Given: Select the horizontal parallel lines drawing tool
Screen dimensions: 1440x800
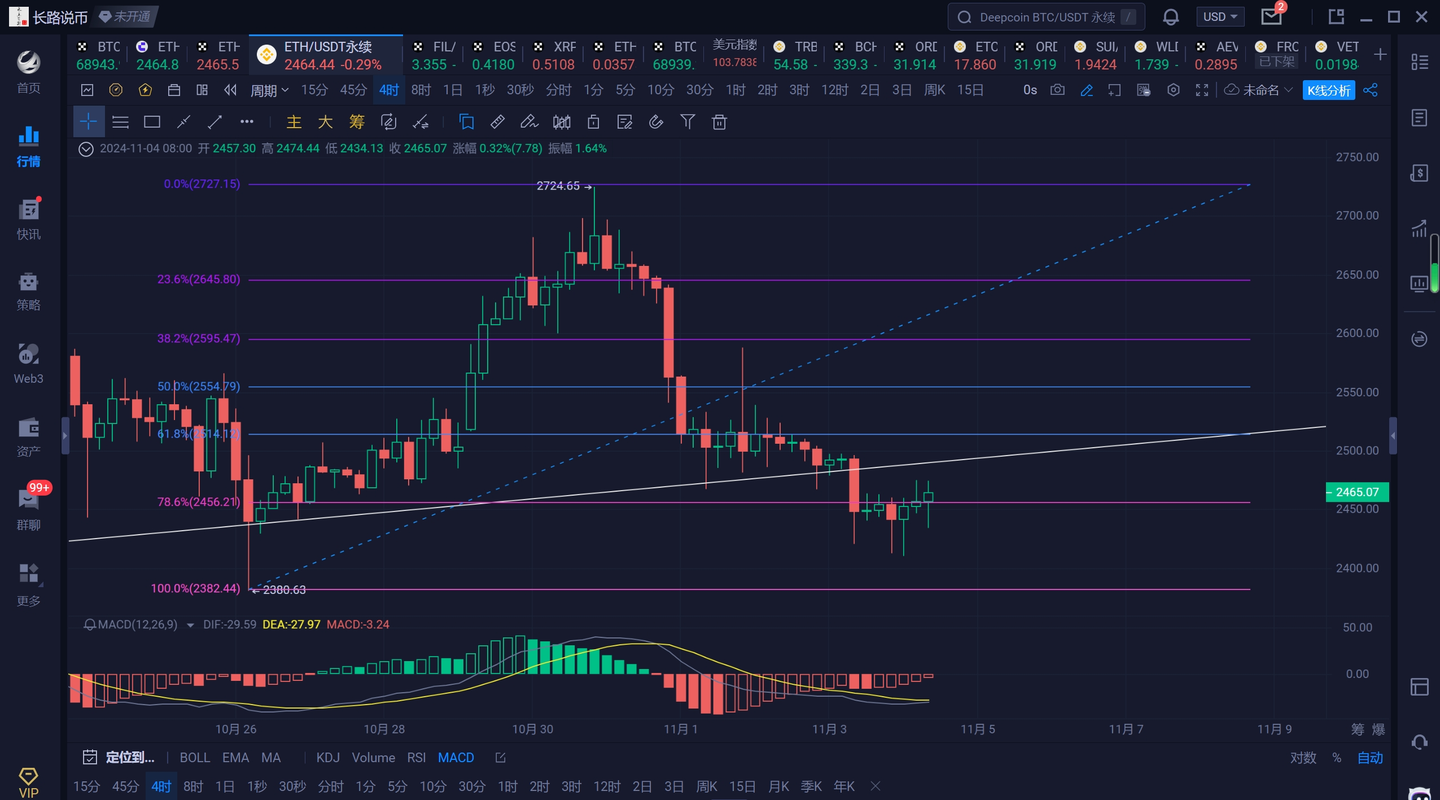Looking at the screenshot, I should [x=120, y=122].
